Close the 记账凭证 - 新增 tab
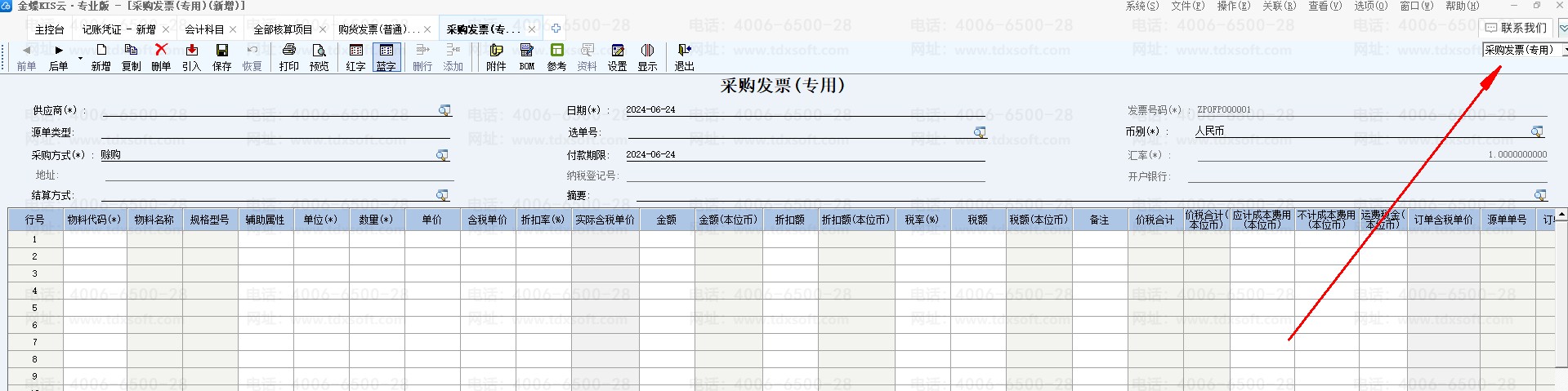The height and width of the screenshot is (391, 1568). (166, 29)
